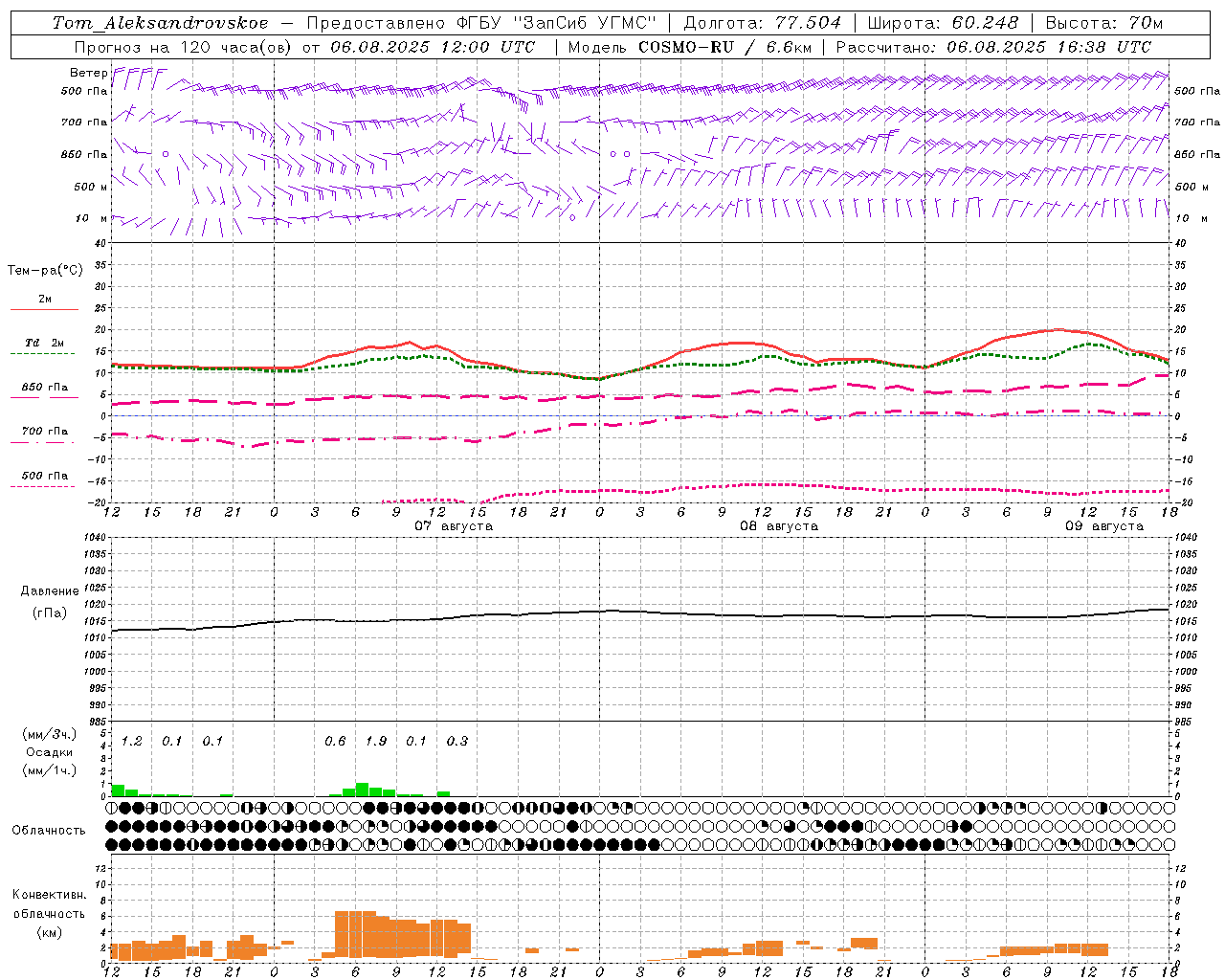Click the 850 гПа temperature legend line

click(44, 396)
